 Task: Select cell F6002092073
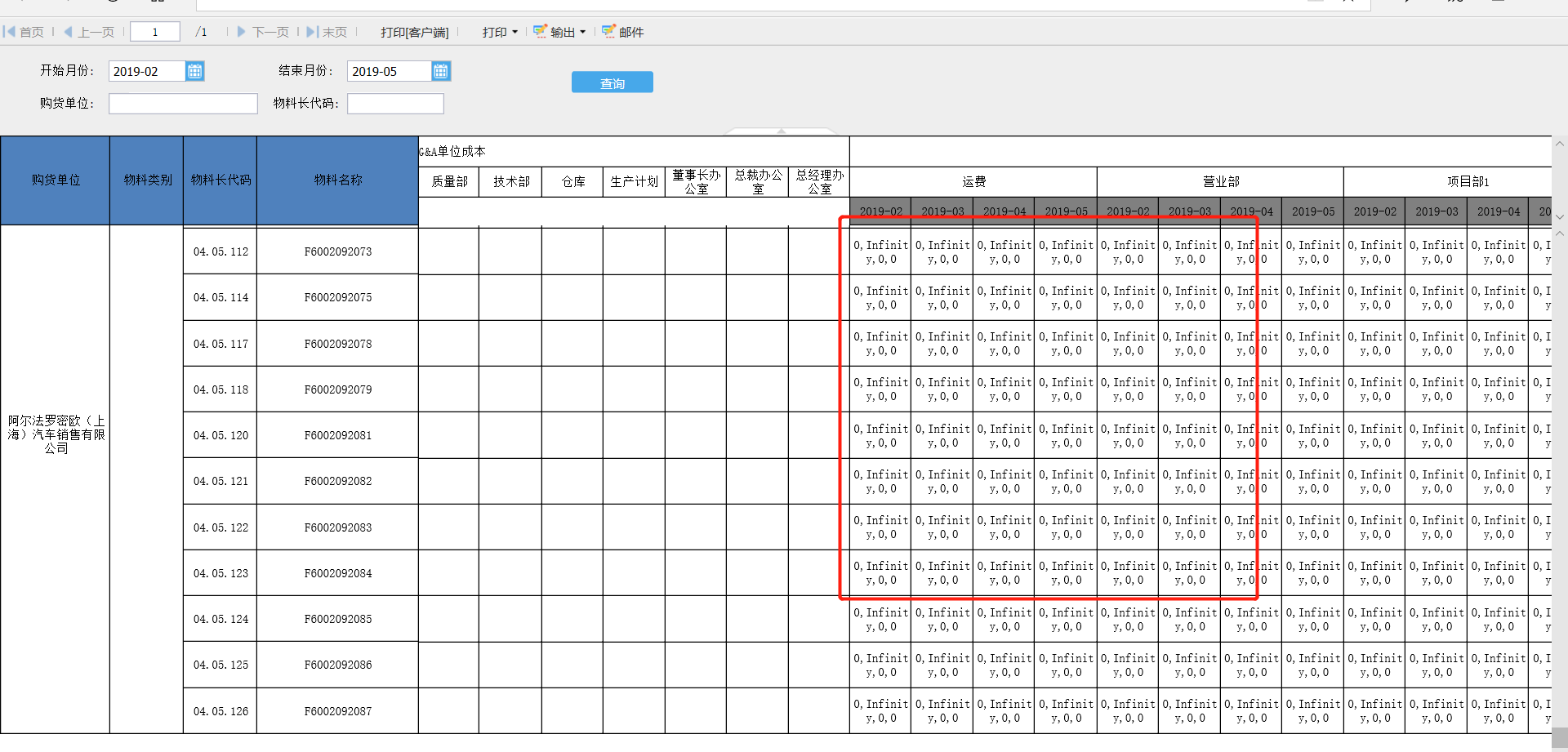(337, 251)
